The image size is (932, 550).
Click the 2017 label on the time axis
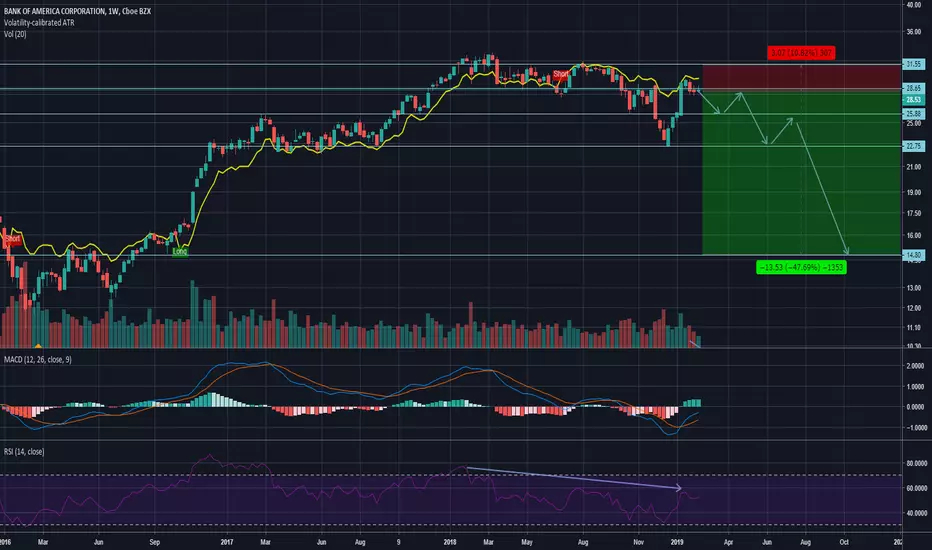pyautogui.click(x=227, y=542)
